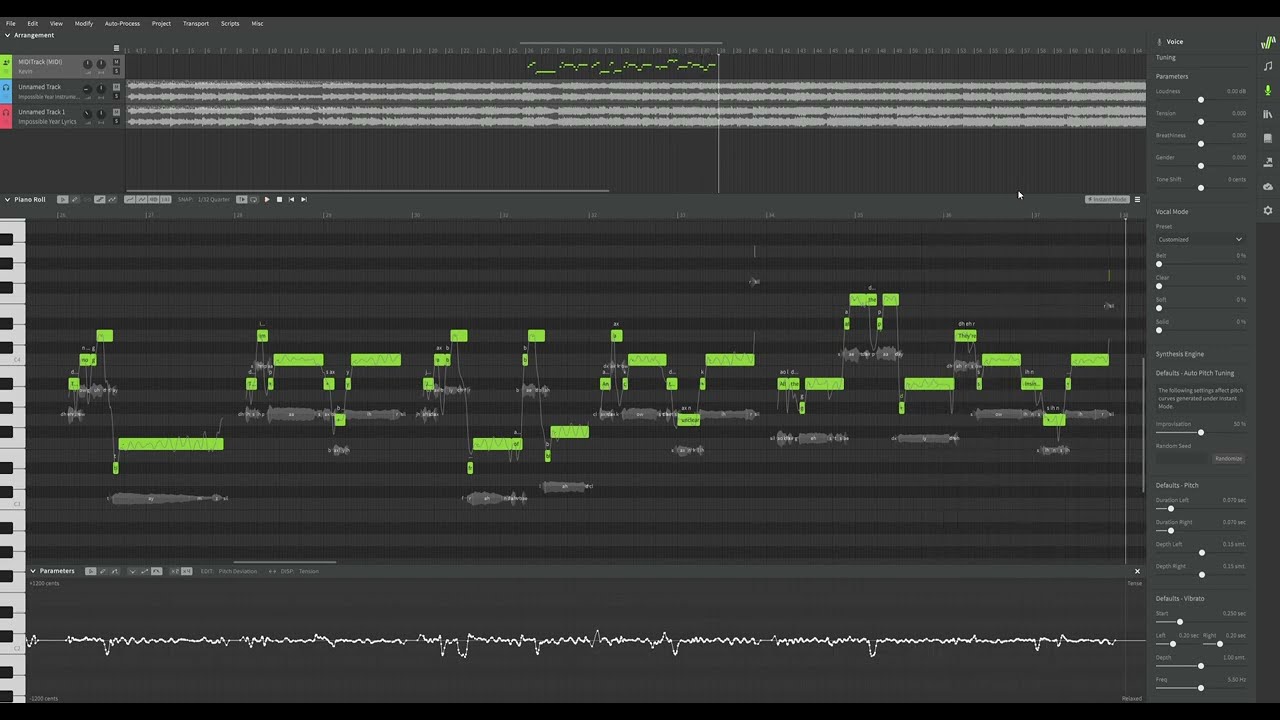Click the Randomize button
Image resolution: width=1280 pixels, height=720 pixels.
(x=1228, y=458)
